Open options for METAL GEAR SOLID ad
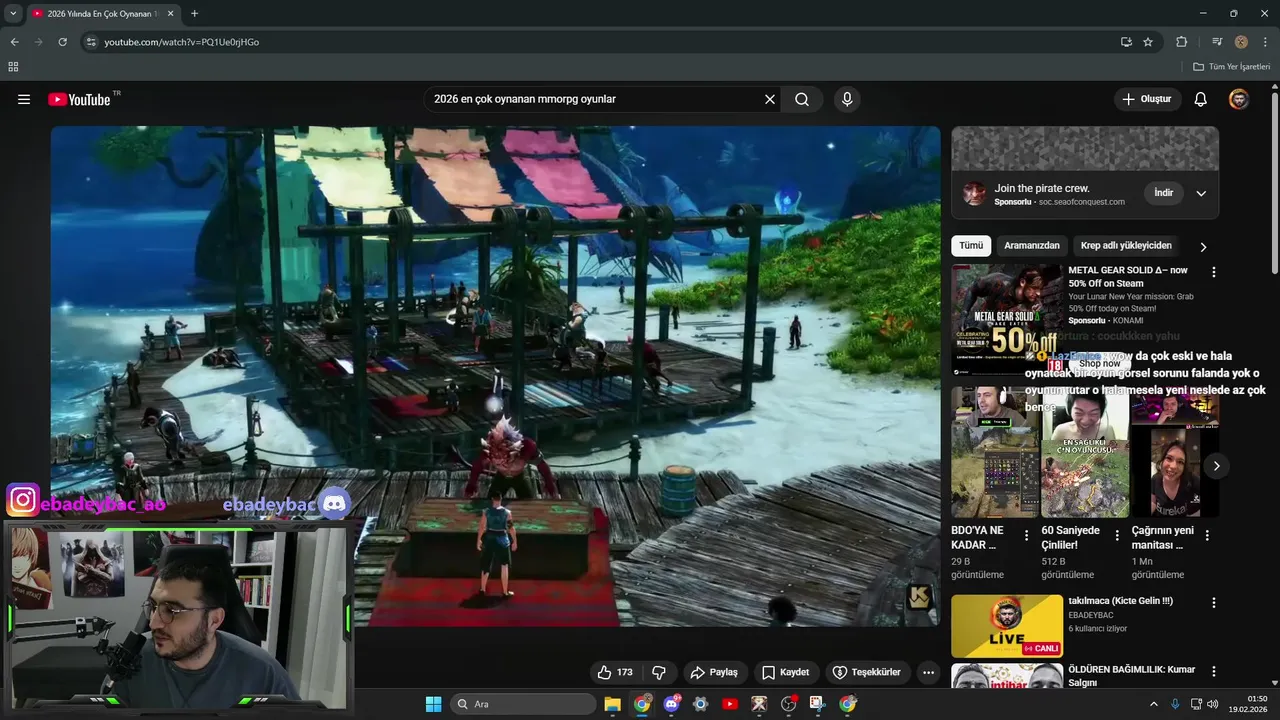The image size is (1280, 720). click(x=1214, y=272)
